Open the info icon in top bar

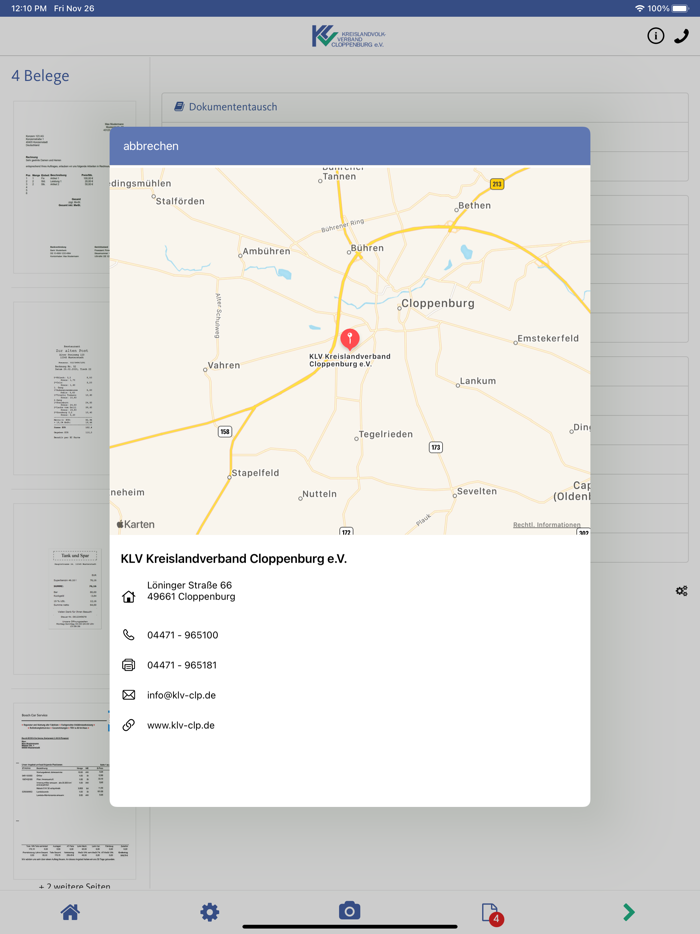[655, 36]
